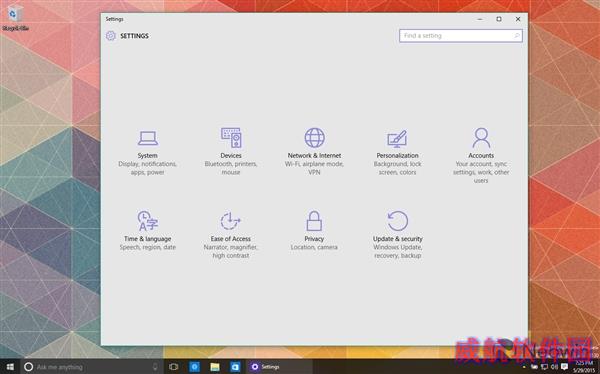Image resolution: width=600 pixels, height=374 pixels.
Task: Open the Update & security circular arrow icon
Action: coord(398,221)
